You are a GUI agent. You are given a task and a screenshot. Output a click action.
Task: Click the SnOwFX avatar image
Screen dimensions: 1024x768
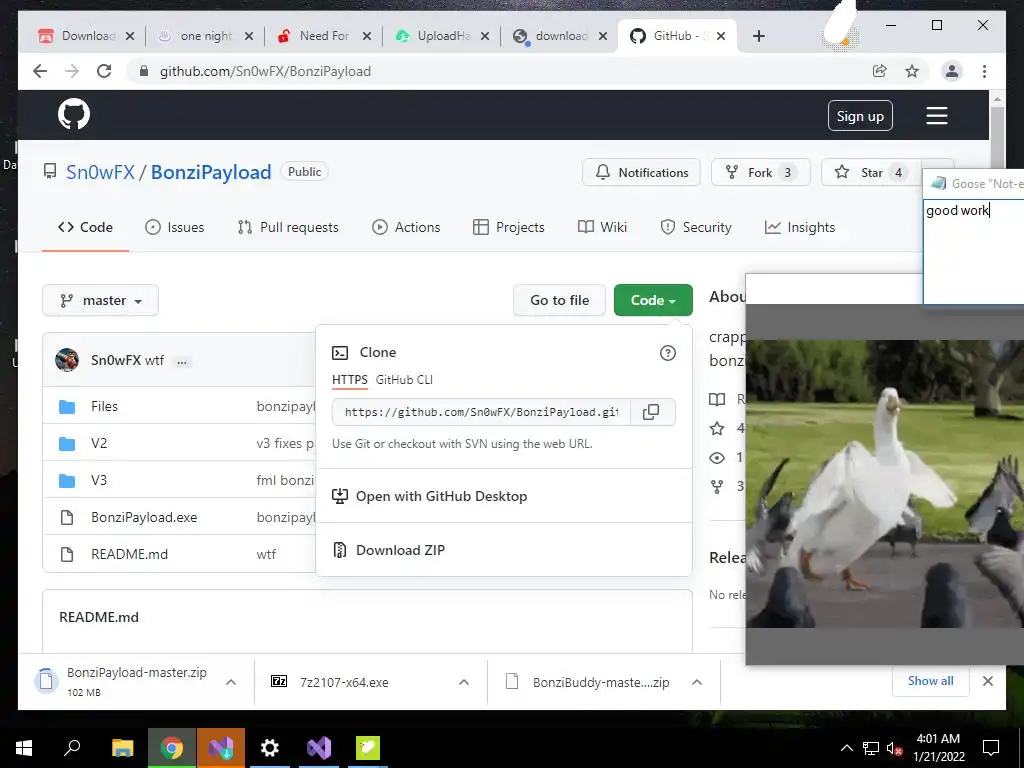[67, 360]
